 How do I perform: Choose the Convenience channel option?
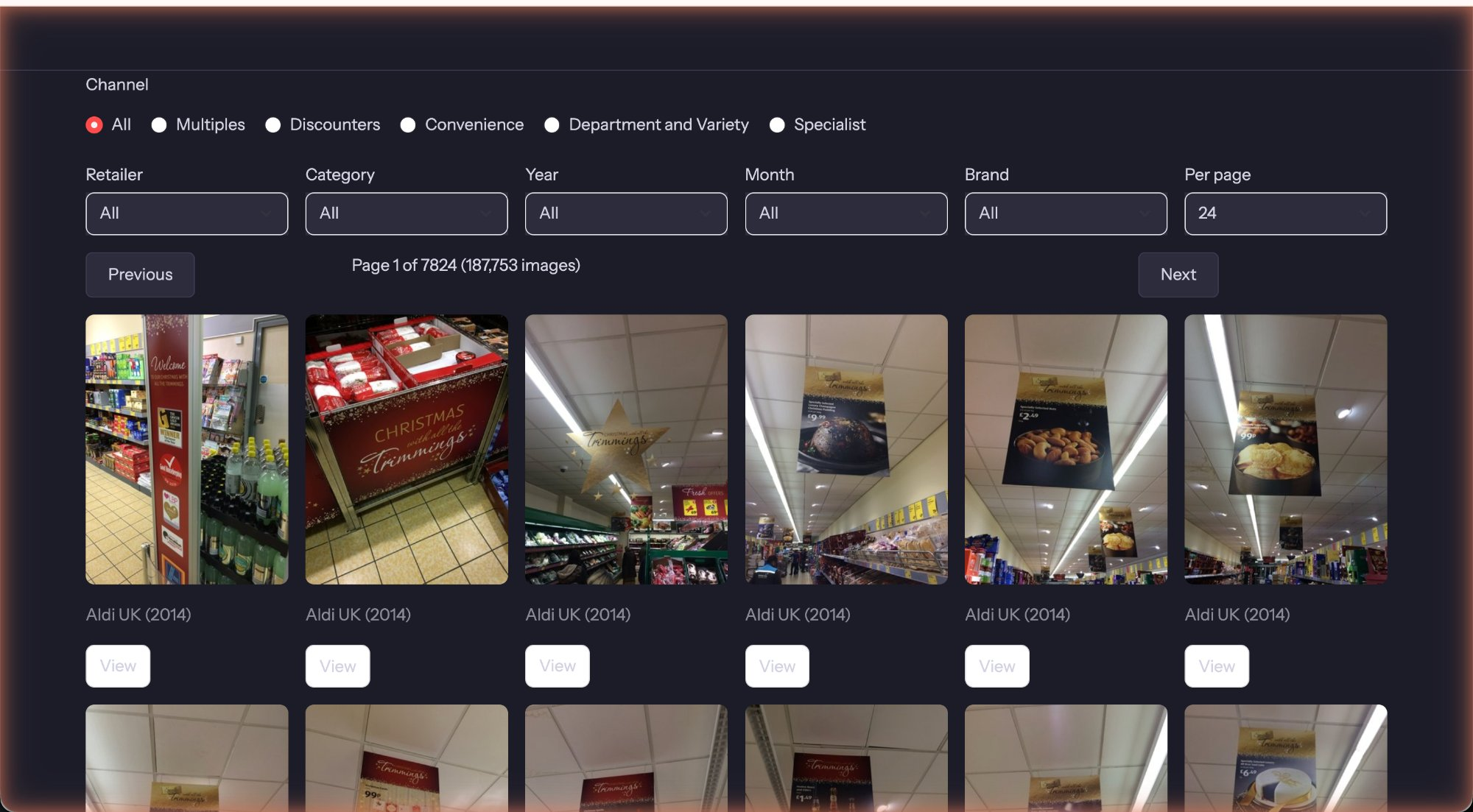[407, 124]
